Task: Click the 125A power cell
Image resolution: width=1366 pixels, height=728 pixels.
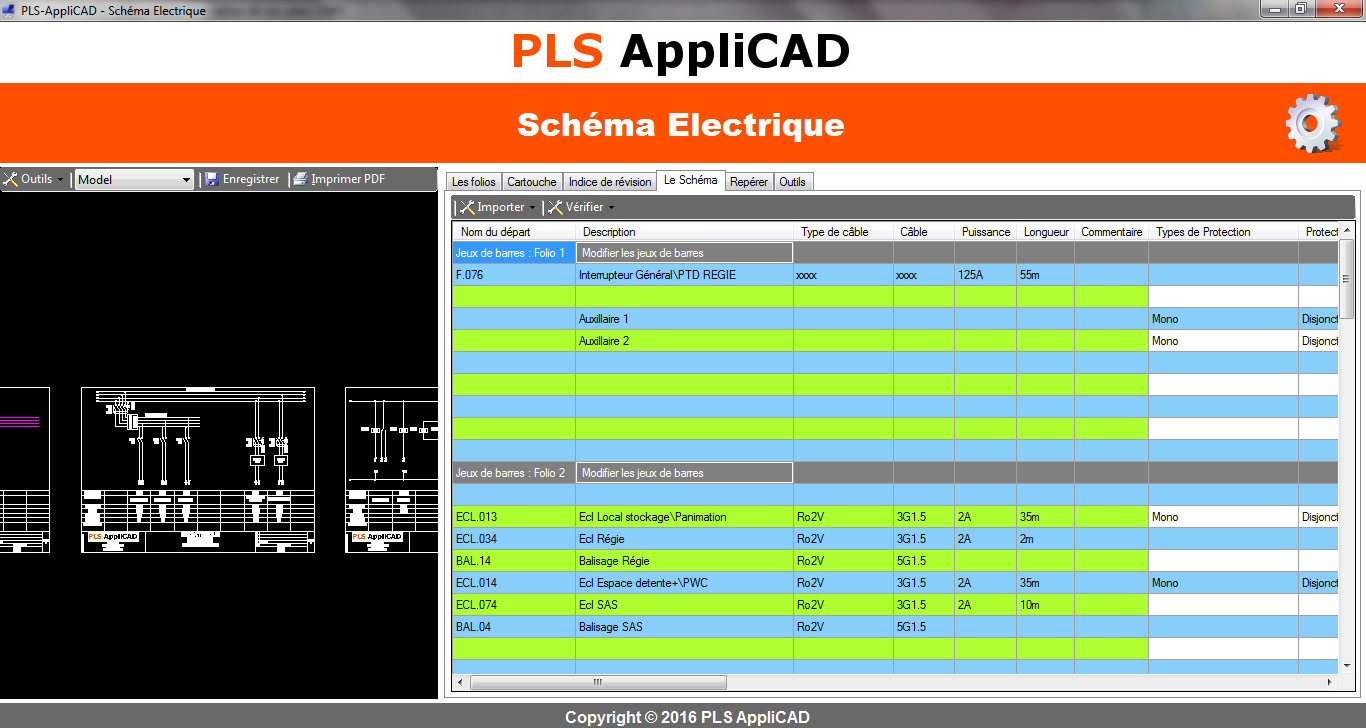Action: (x=985, y=275)
